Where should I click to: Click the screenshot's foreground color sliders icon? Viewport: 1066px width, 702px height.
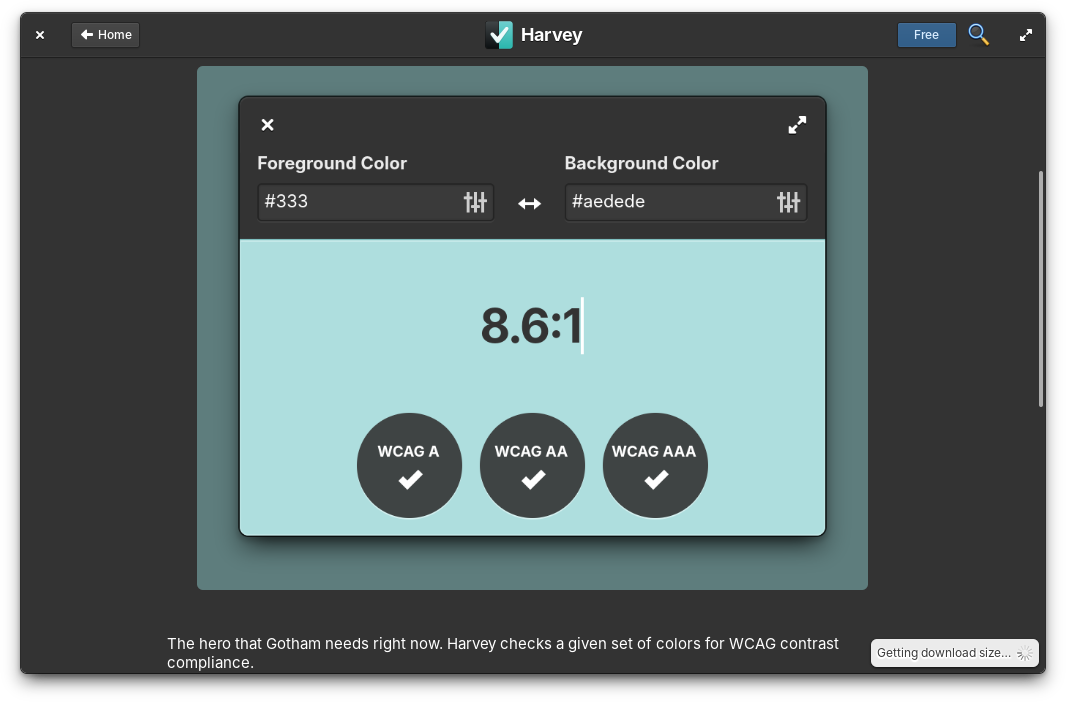[x=475, y=202]
